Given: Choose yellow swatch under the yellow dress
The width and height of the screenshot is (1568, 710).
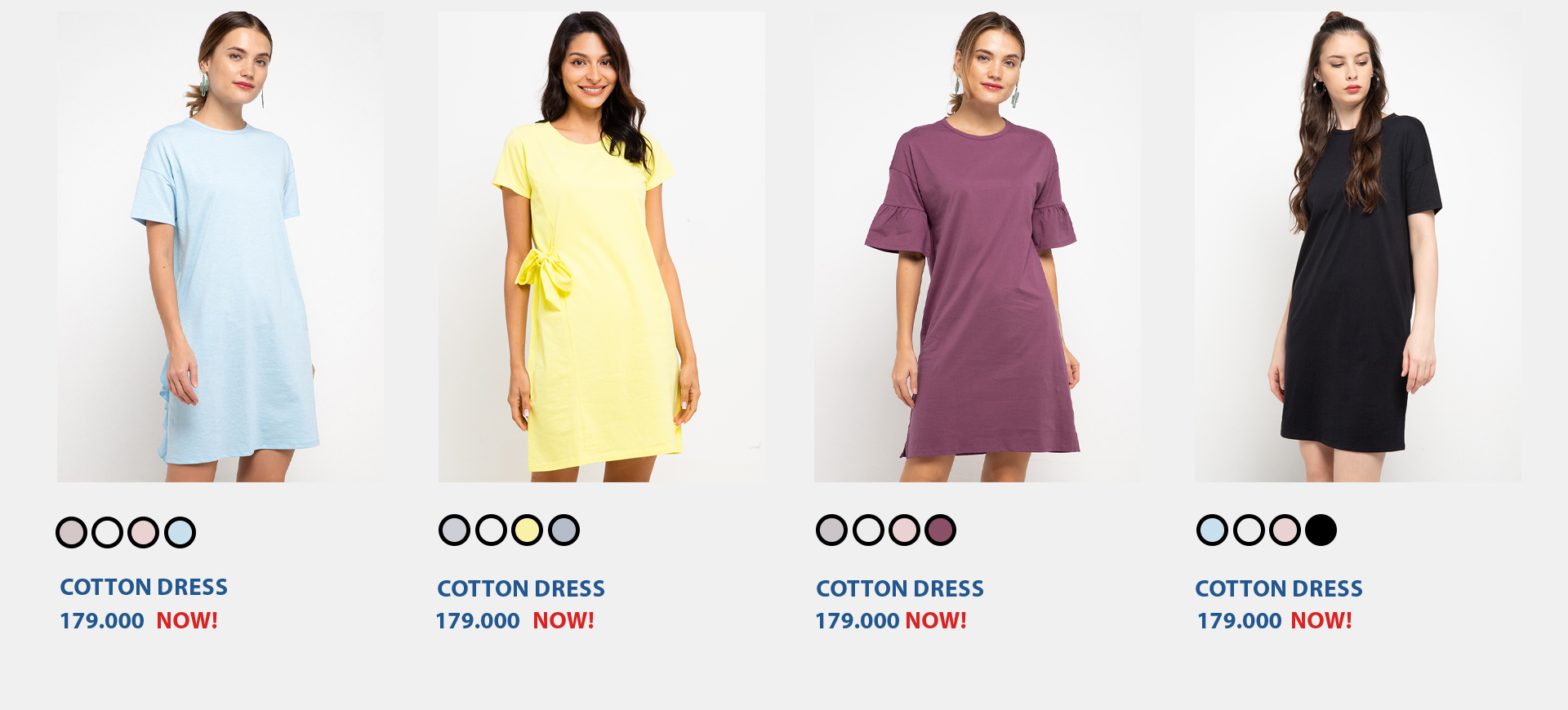Looking at the screenshot, I should [527, 530].
